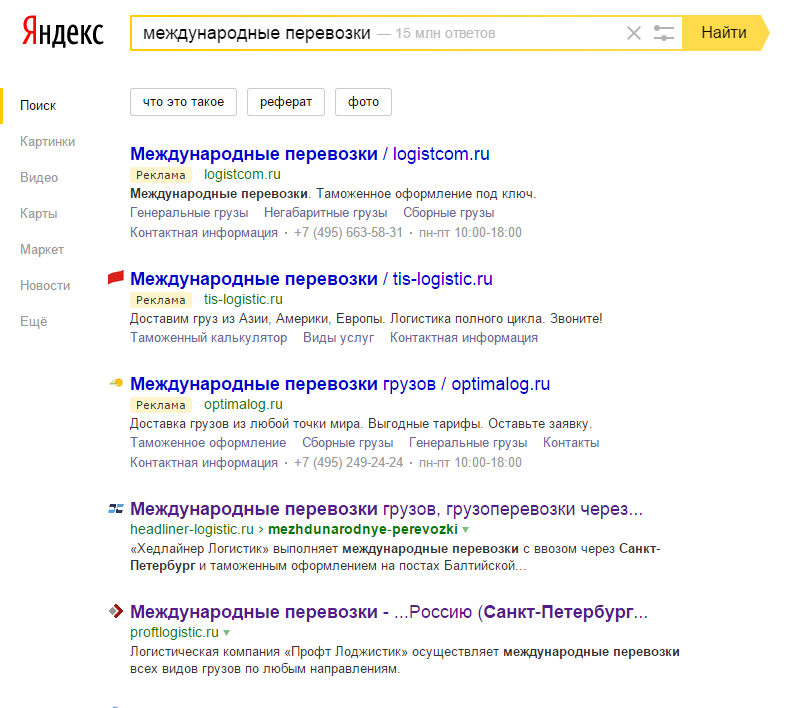Open the Видео search section
The image size is (790, 708).
coord(39,177)
